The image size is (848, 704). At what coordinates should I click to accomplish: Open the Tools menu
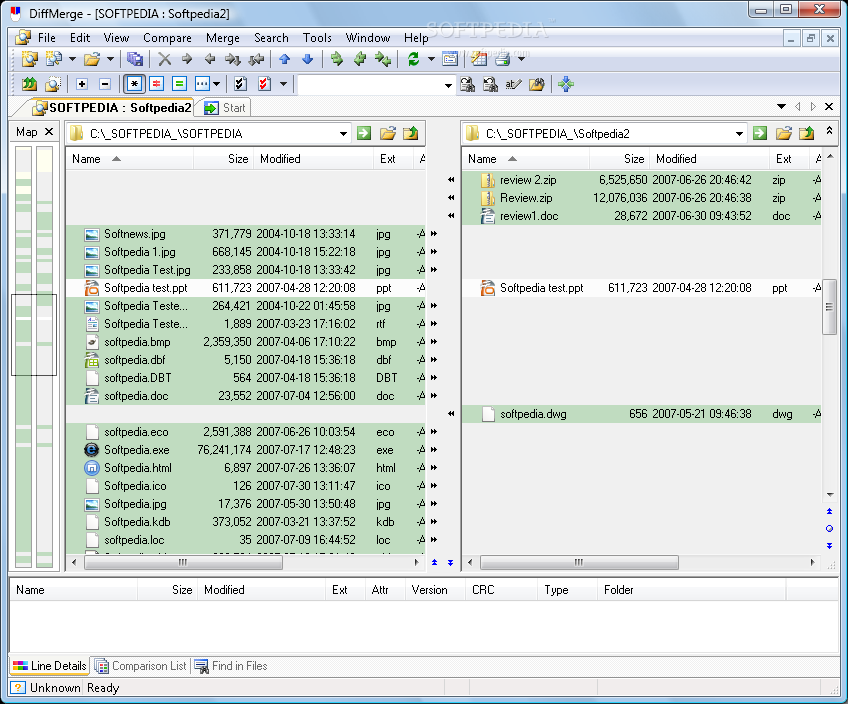click(x=317, y=38)
